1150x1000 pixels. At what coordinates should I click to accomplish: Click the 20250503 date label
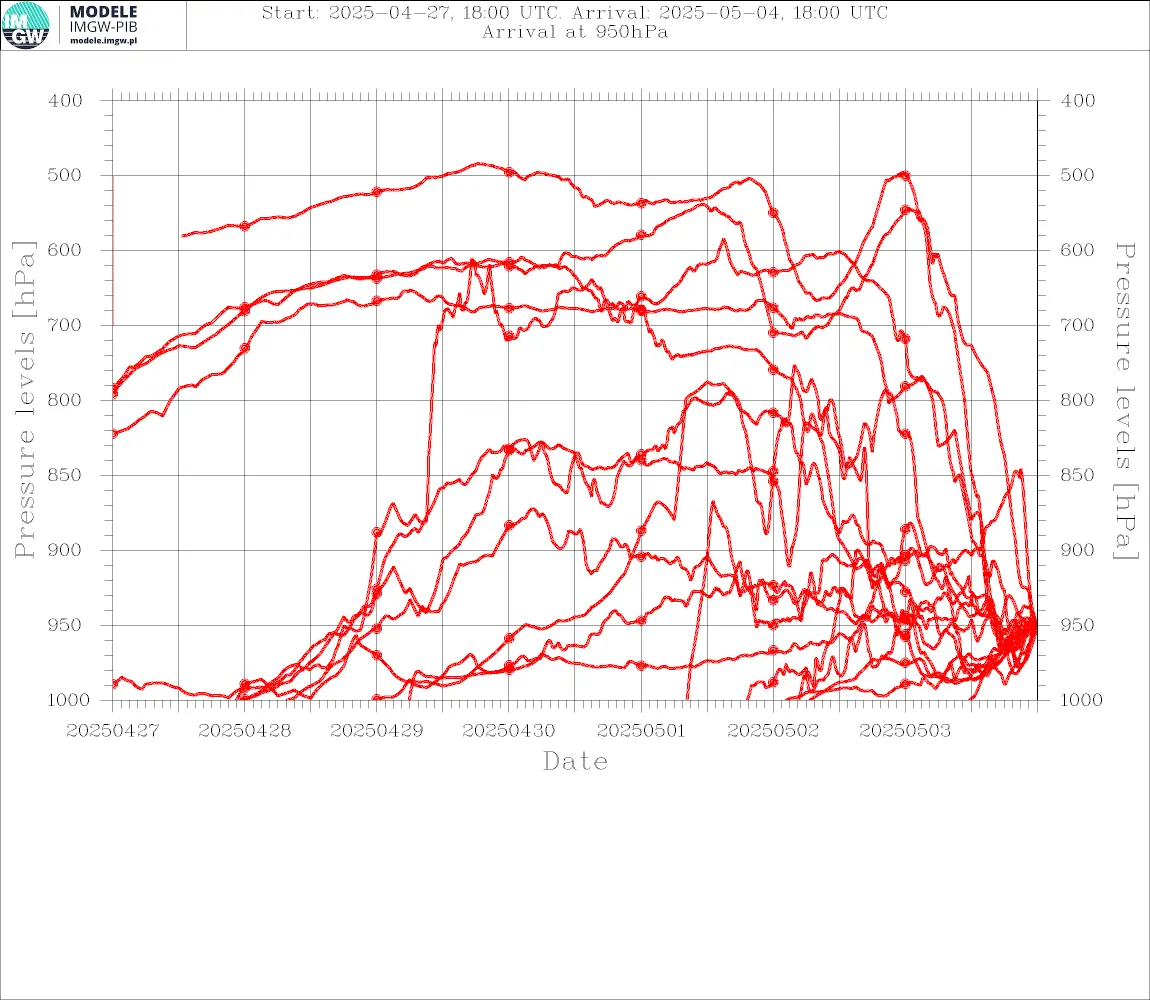[x=905, y=731]
